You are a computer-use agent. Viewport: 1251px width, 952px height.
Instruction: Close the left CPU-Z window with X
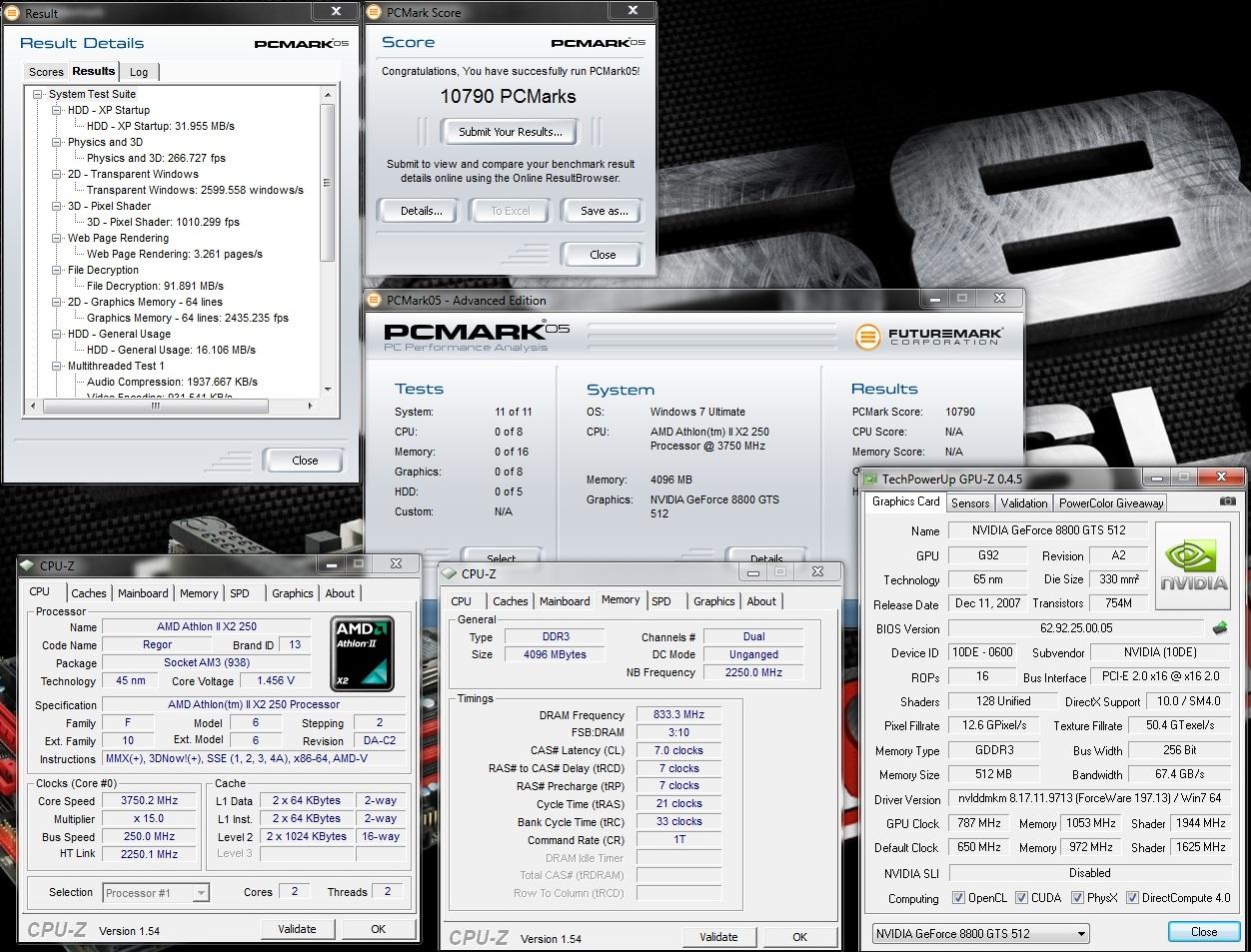396,564
